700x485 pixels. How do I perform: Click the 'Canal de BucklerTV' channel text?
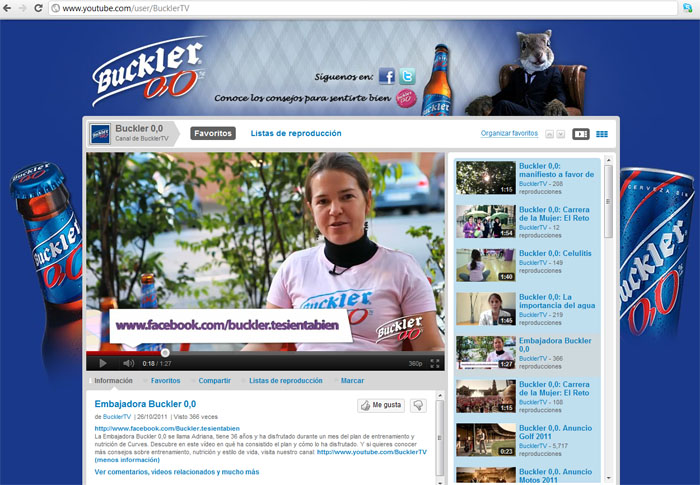pyautogui.click(x=142, y=138)
